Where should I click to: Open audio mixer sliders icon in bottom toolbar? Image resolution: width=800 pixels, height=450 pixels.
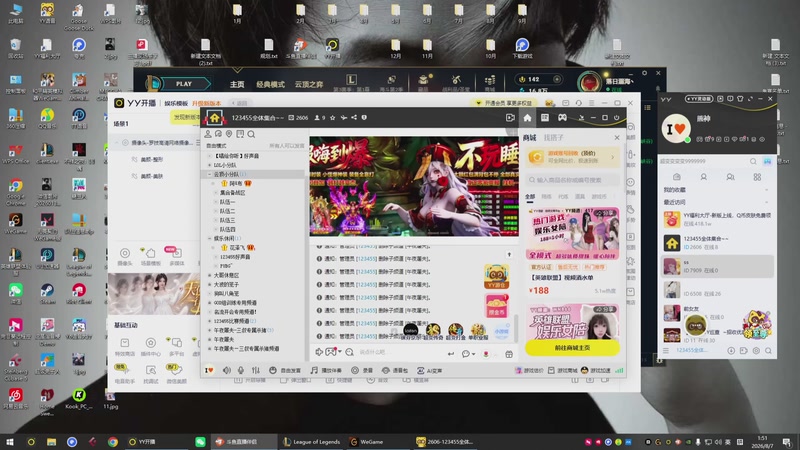click(x=256, y=370)
